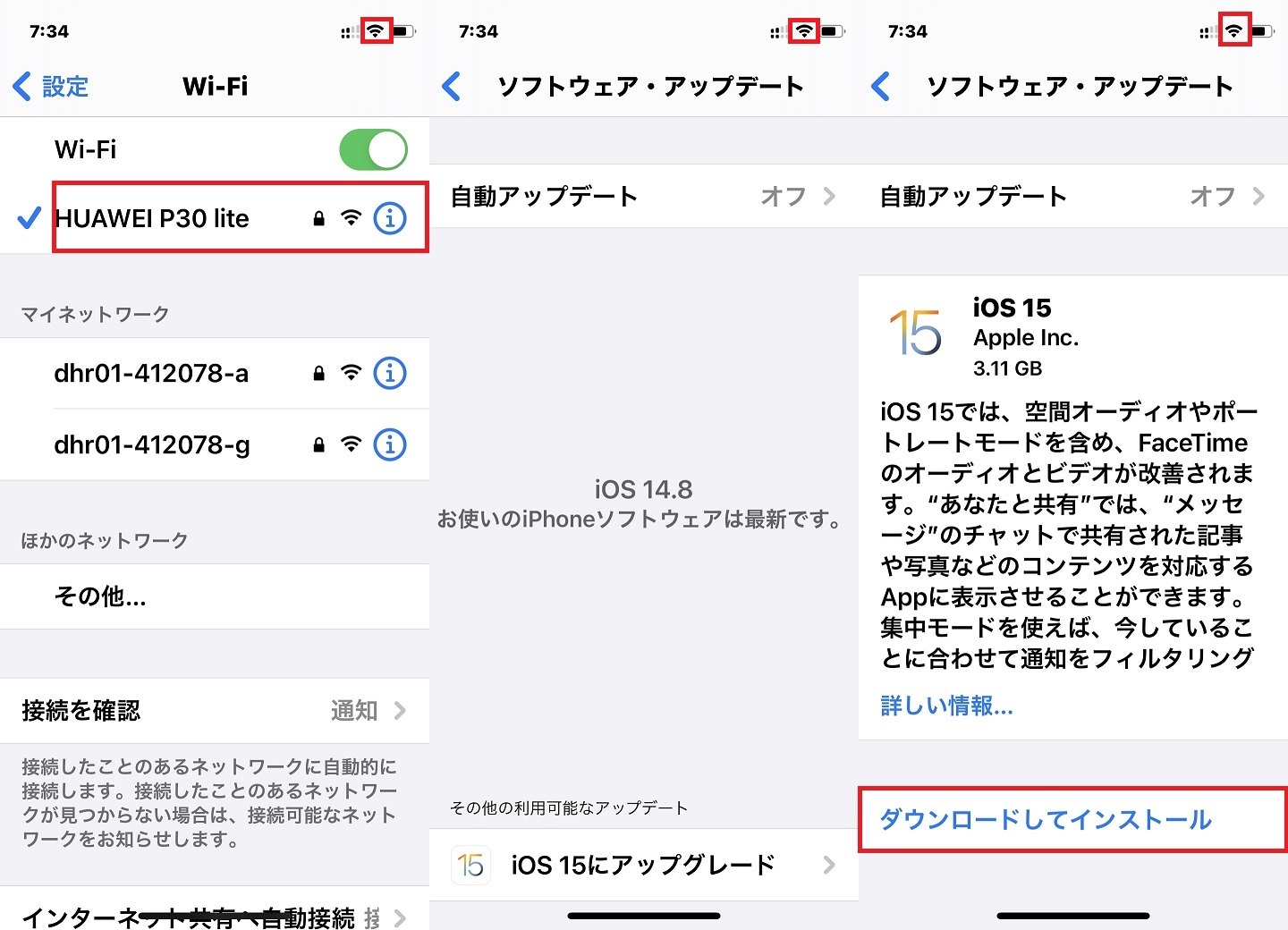The width and height of the screenshot is (1288, 930).
Task: Open info for dhr01-412078-a network
Action: coord(390,373)
